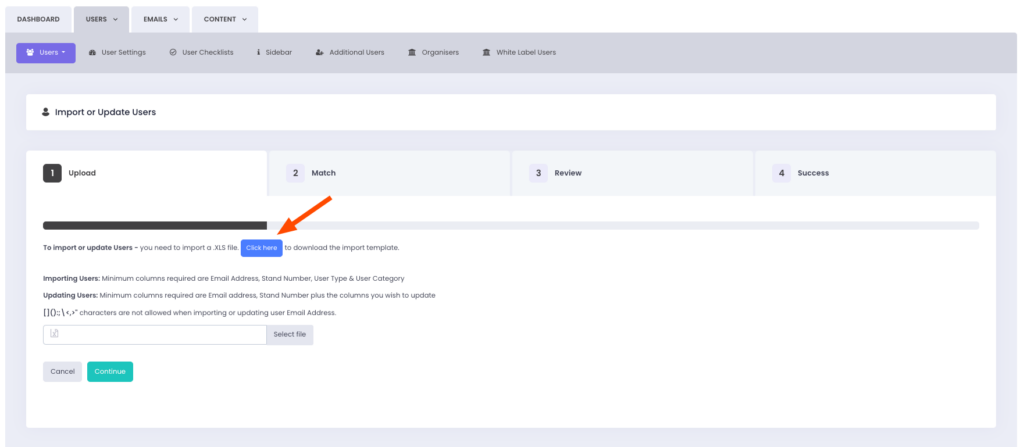Screen dimensions: 1024x447
Task: Expand the Users top menu dropdown
Action: tap(101, 19)
